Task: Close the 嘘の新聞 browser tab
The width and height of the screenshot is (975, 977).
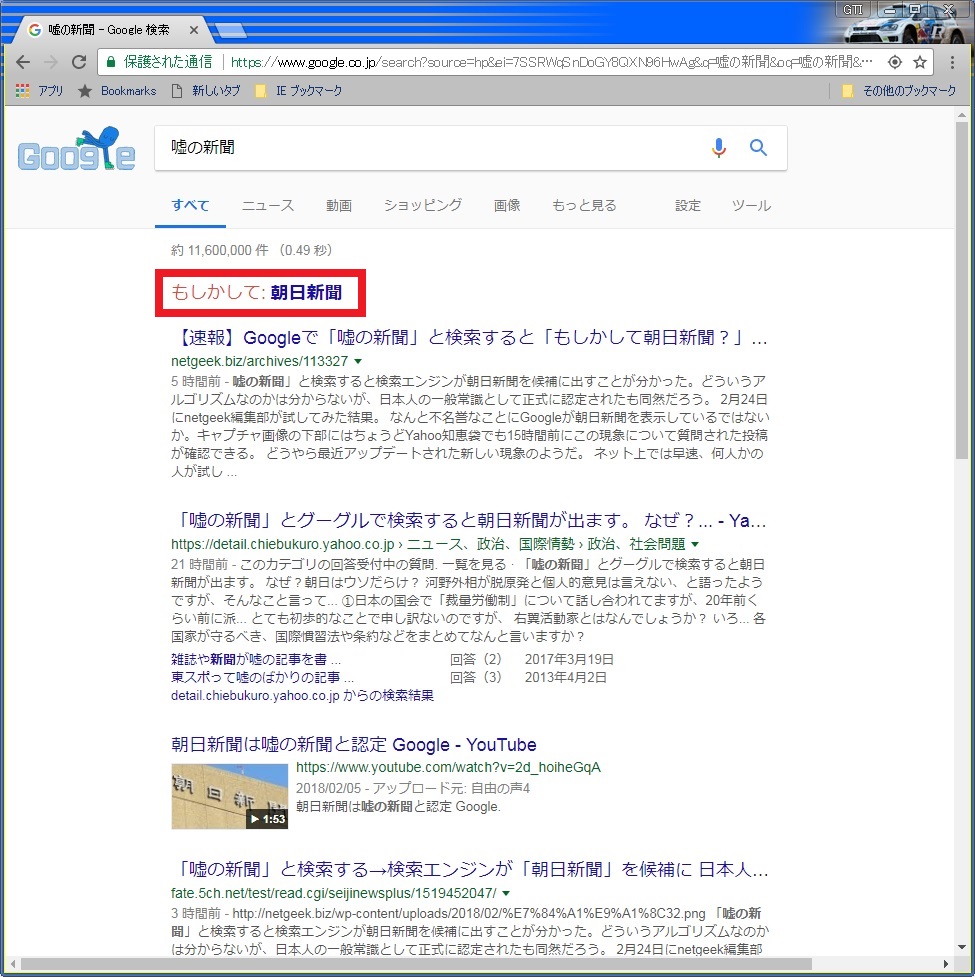Action: point(193,31)
